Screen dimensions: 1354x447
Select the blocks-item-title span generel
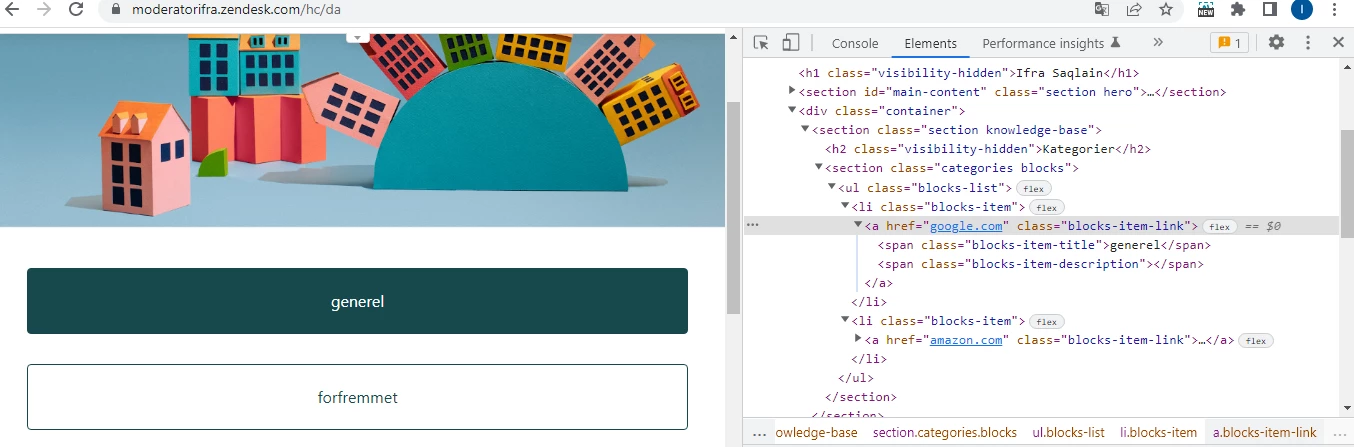[x=1044, y=245]
